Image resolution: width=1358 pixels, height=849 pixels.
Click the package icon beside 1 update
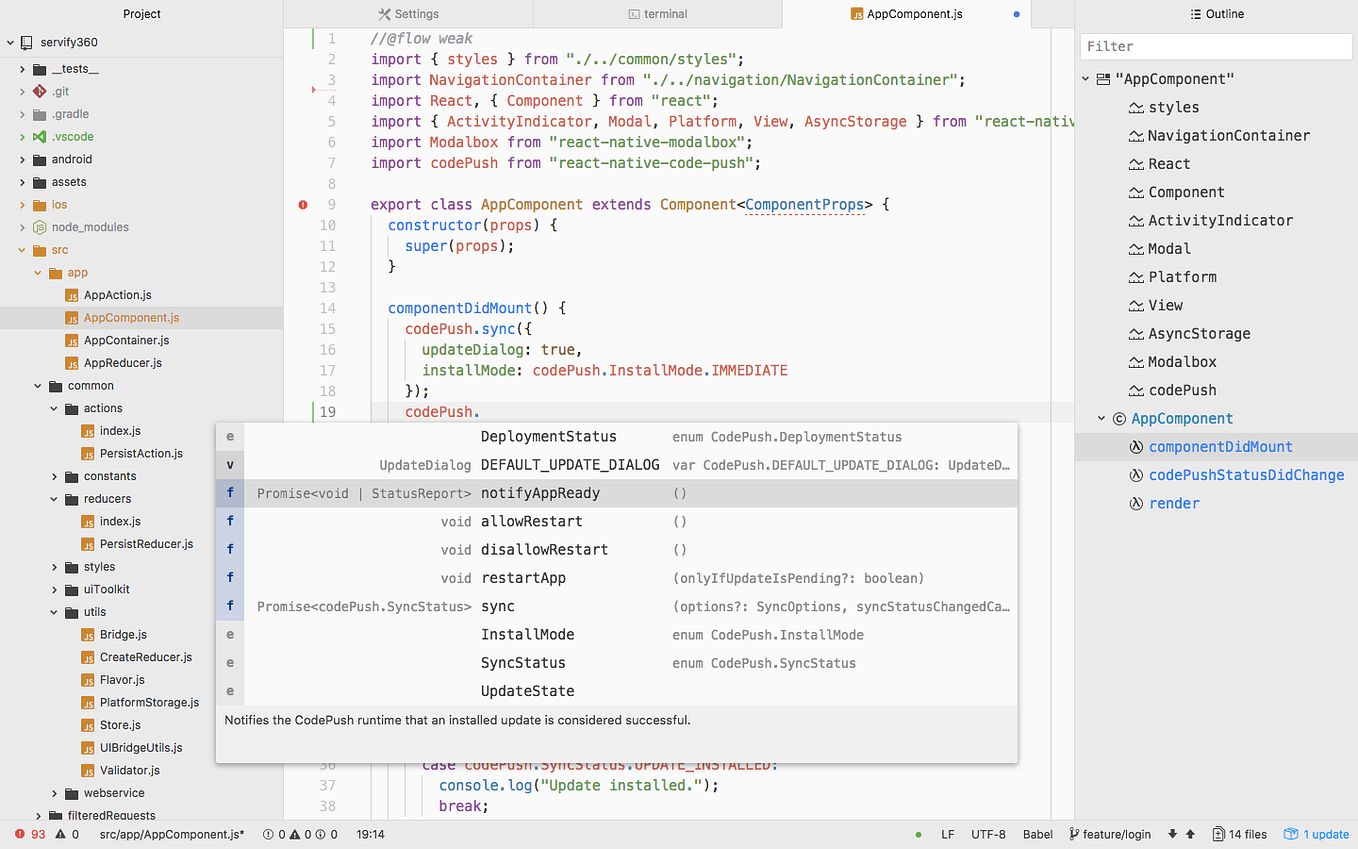click(1291, 834)
